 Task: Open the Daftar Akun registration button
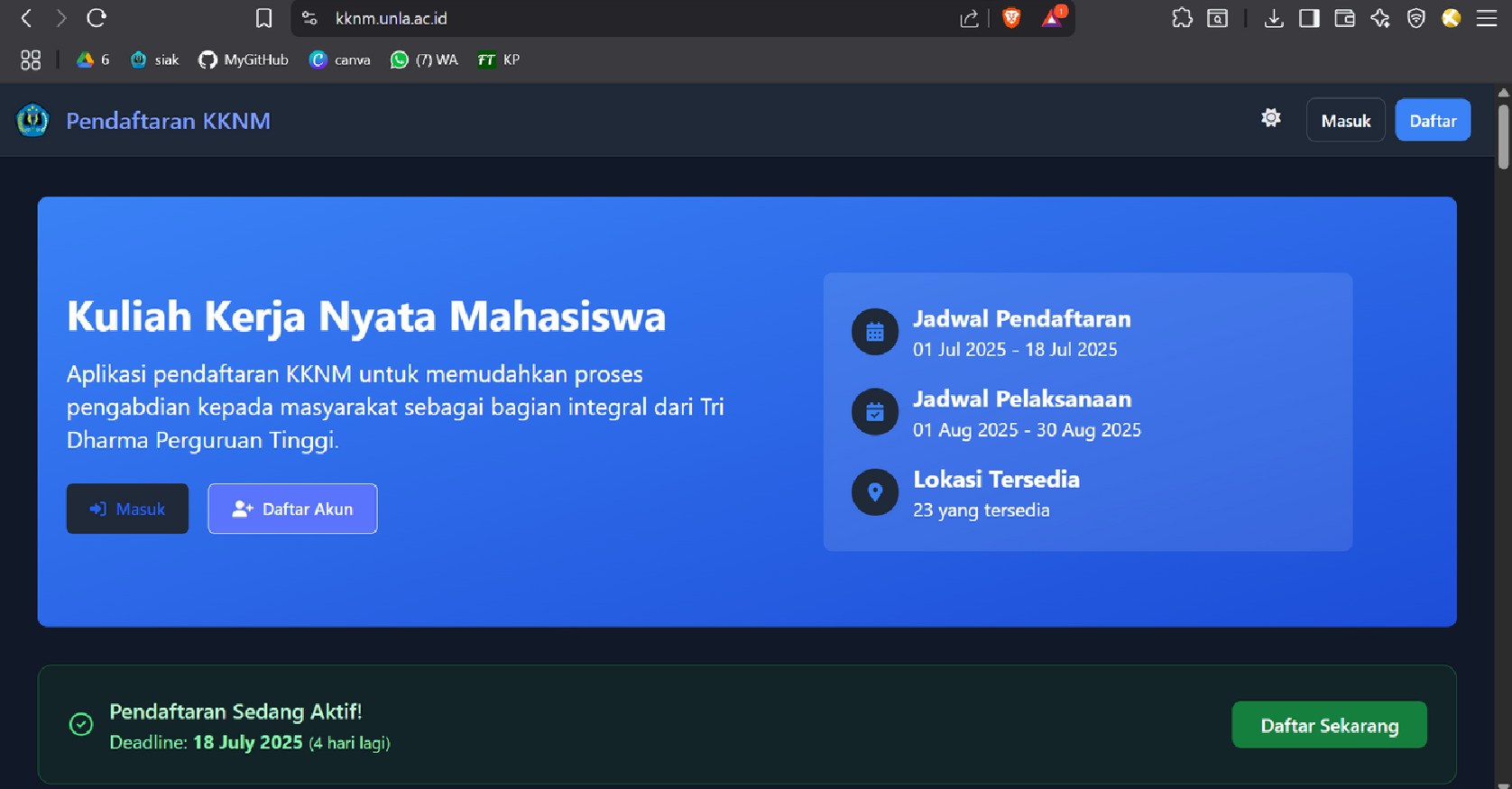292,509
